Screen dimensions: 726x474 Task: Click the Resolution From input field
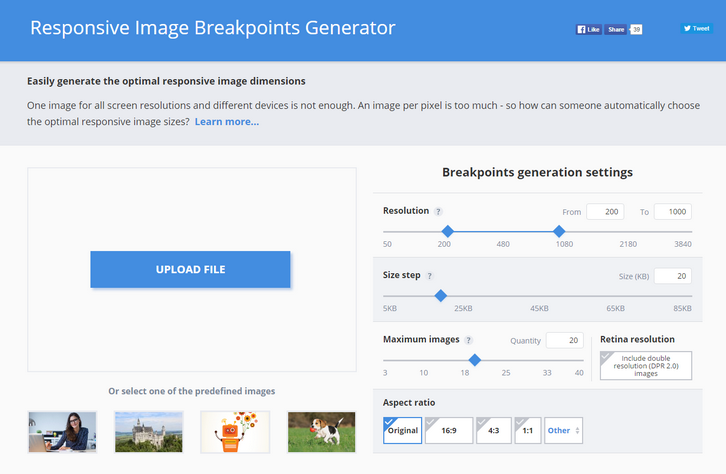pos(605,212)
